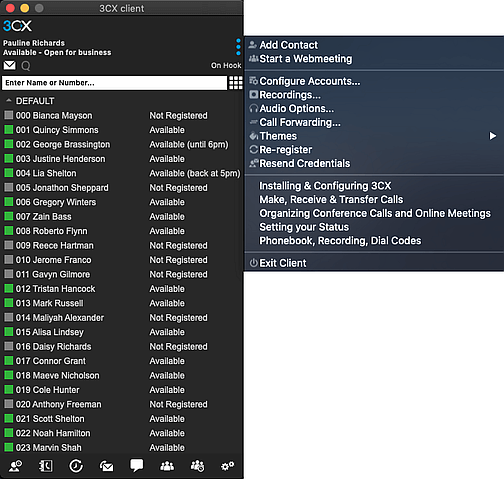
Task: Select contact 003 Justine Henderson
Action: tap(122, 159)
